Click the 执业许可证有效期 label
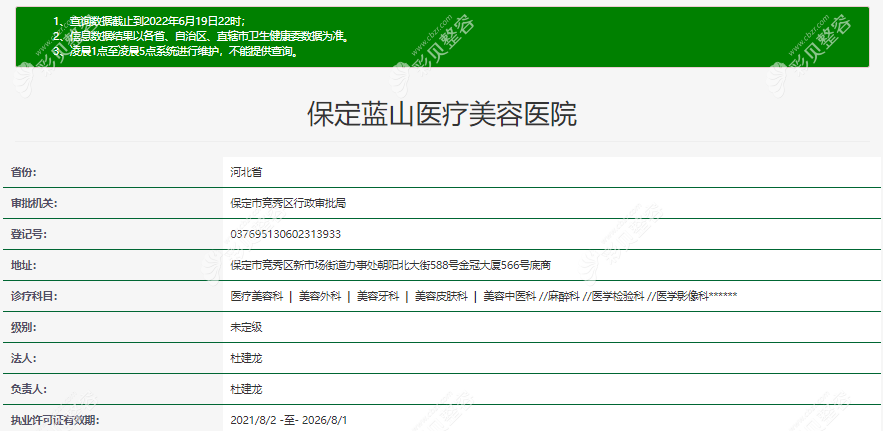 pyautogui.click(x=55, y=420)
